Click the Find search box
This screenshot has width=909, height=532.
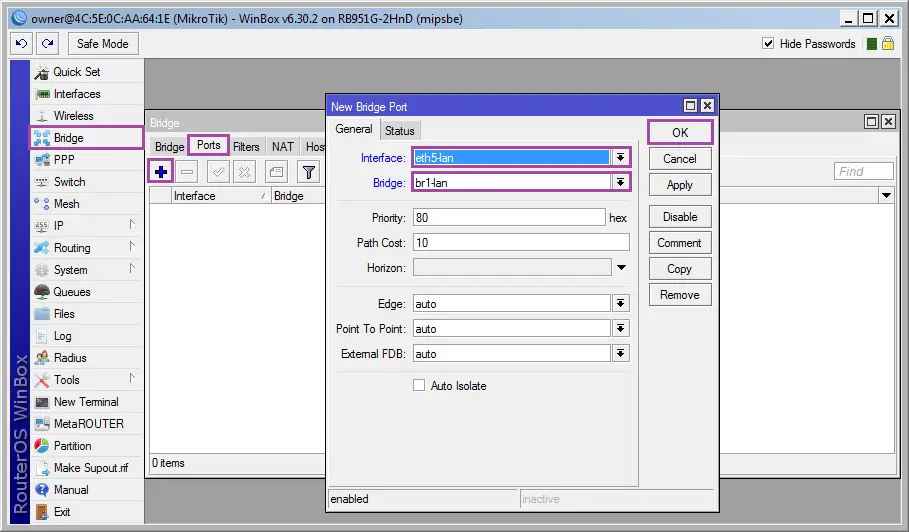click(x=864, y=172)
